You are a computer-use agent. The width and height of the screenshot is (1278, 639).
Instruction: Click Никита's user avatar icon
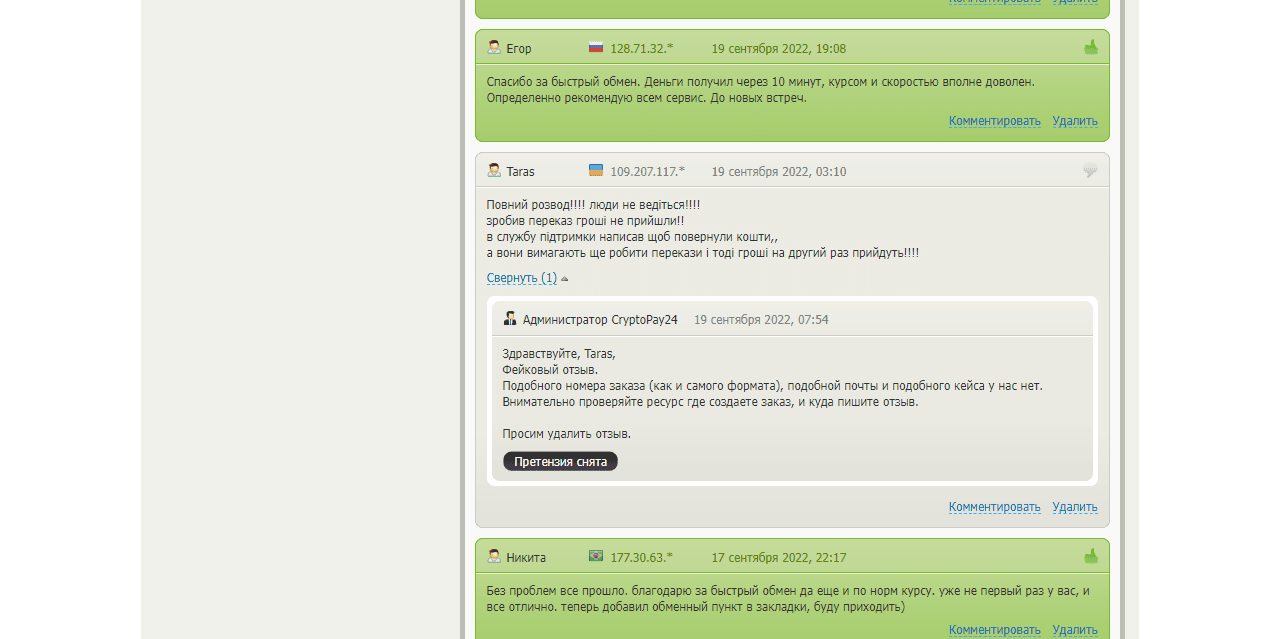[x=494, y=556]
